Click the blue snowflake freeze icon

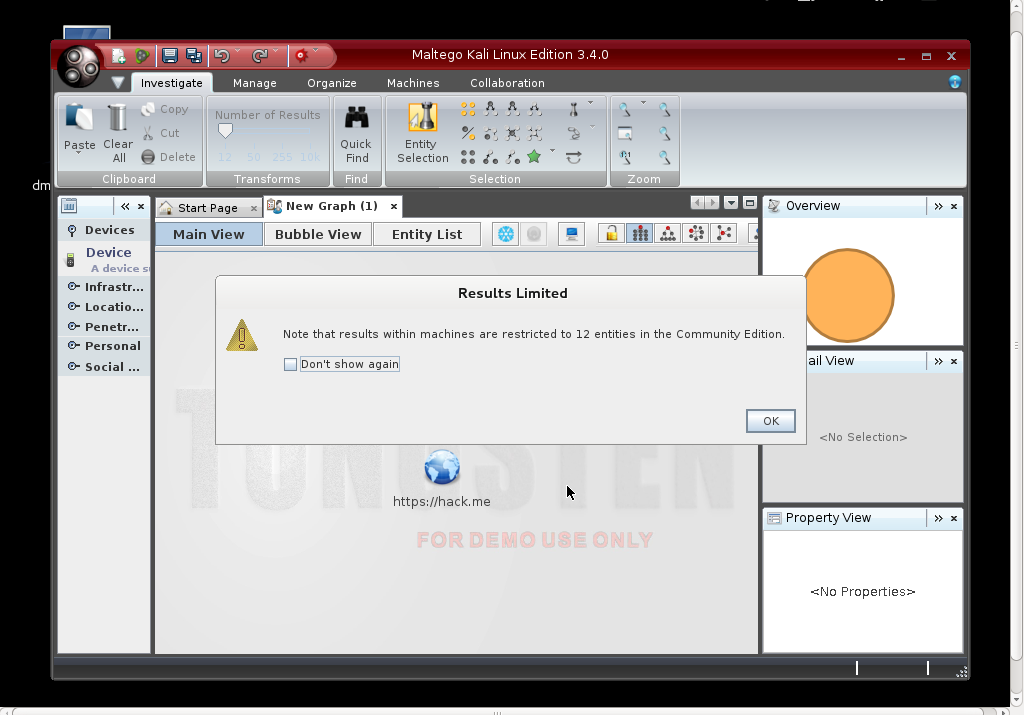[505, 234]
